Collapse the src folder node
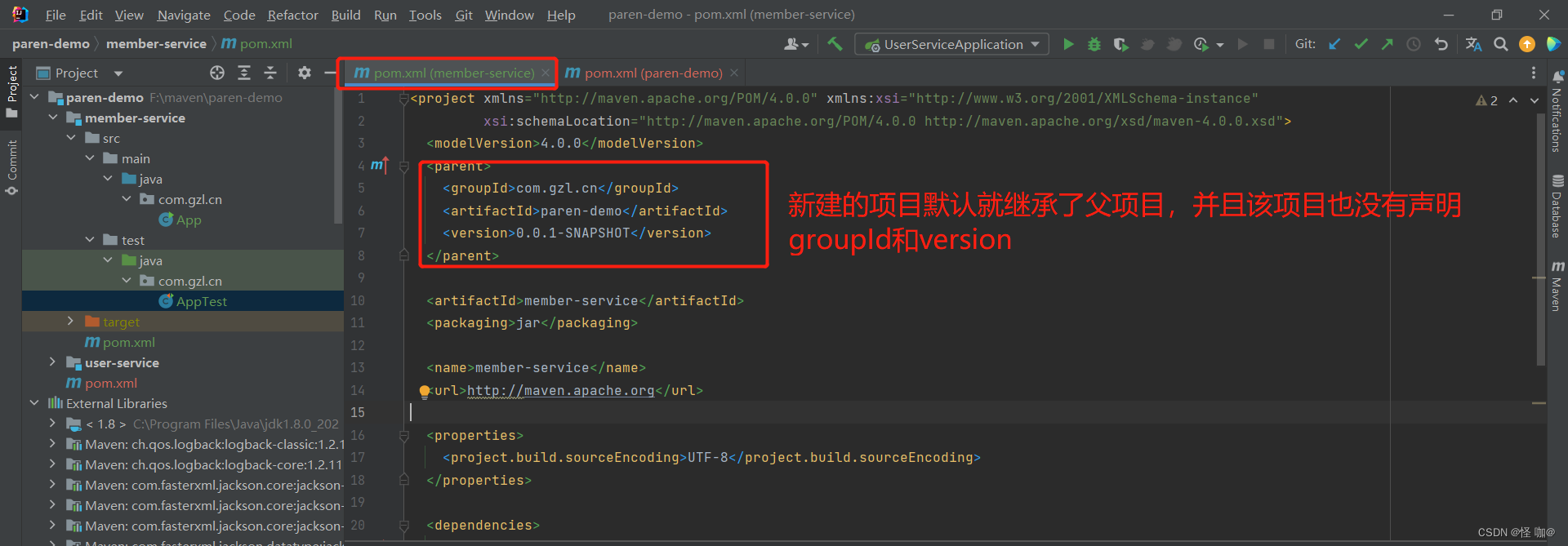The height and width of the screenshot is (546, 1568). (x=72, y=138)
